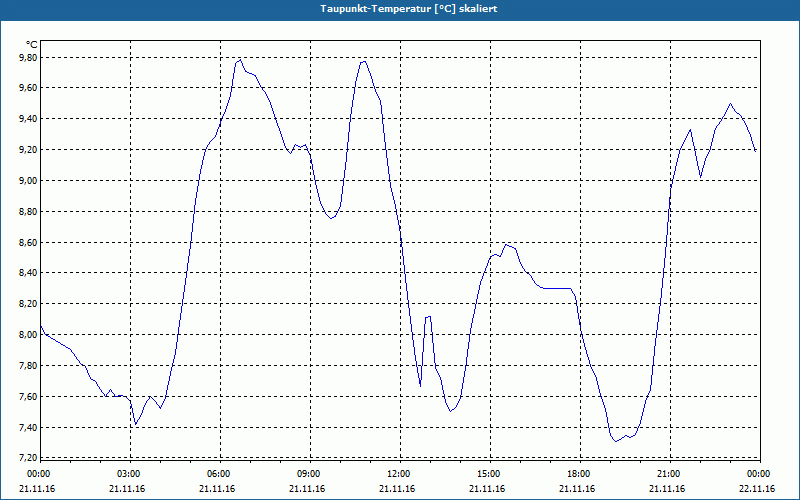Click the y-axis tick label "7,80"
Screen dimensions: 800x500
(28, 366)
